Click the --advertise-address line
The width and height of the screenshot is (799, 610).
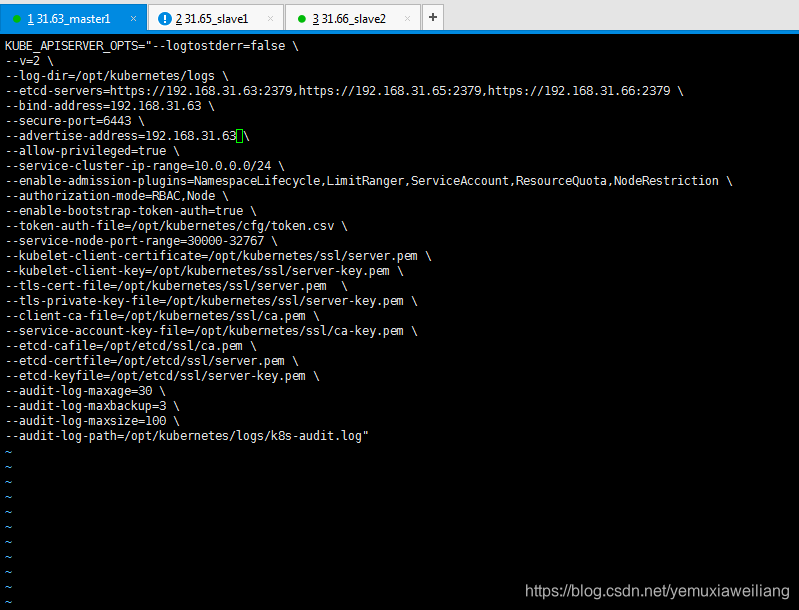tap(127, 136)
